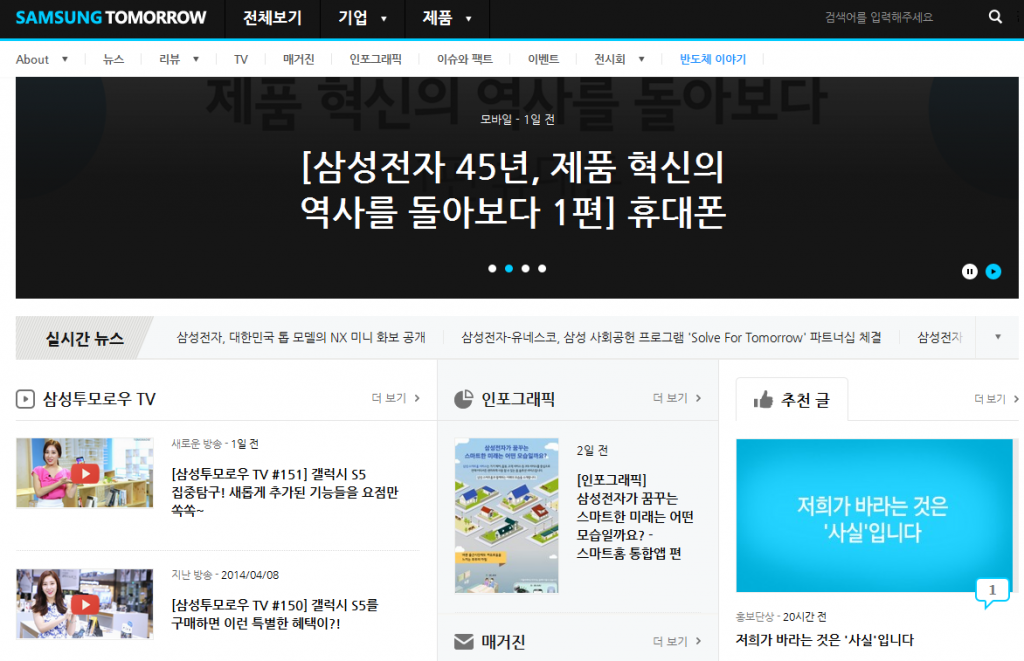Open the 유네스코 Solve For Tomorrow news link
Image resolution: width=1024 pixels, height=661 pixels.
pos(671,338)
